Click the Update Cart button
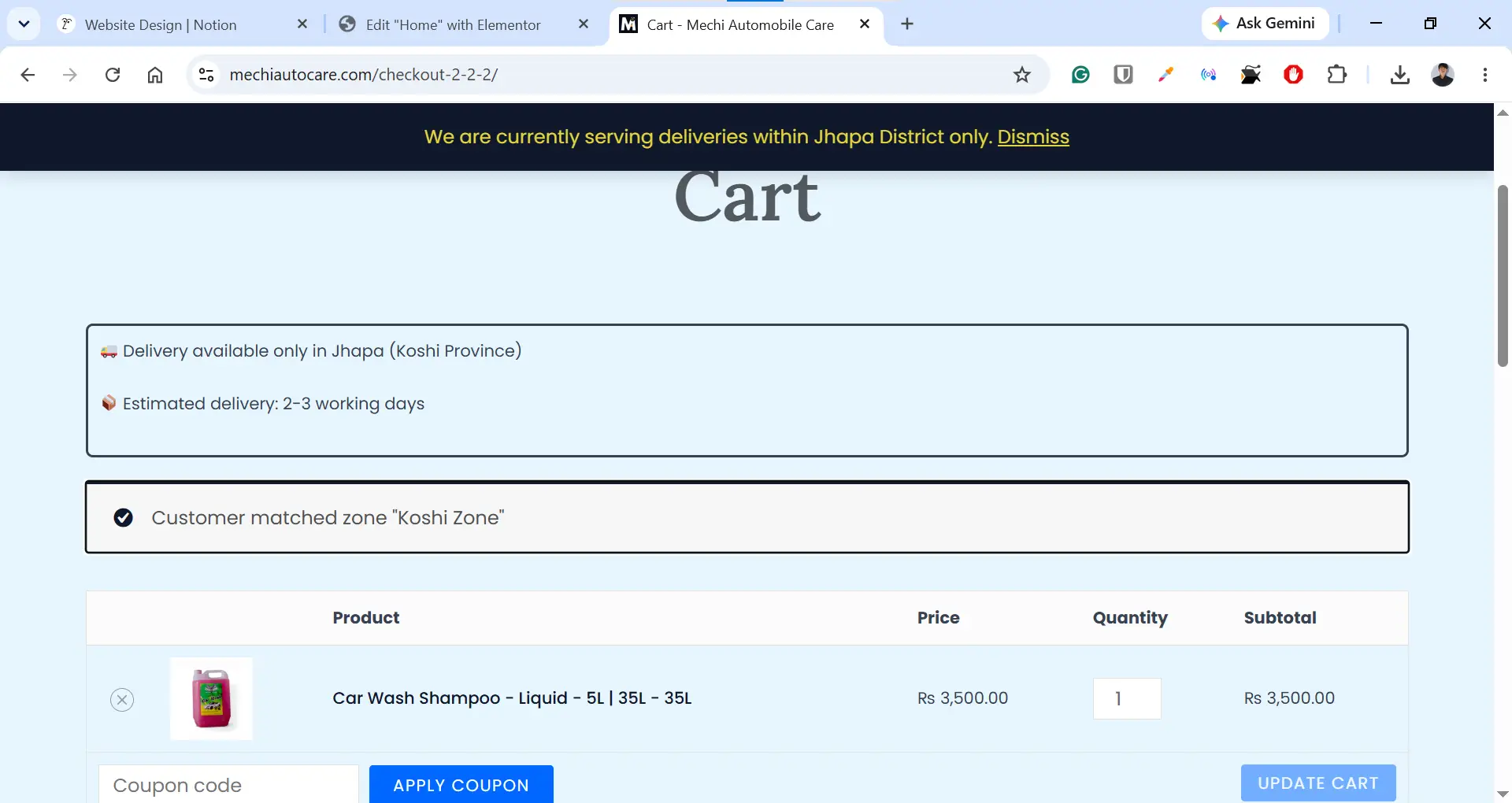Image resolution: width=1512 pixels, height=803 pixels. (x=1318, y=783)
